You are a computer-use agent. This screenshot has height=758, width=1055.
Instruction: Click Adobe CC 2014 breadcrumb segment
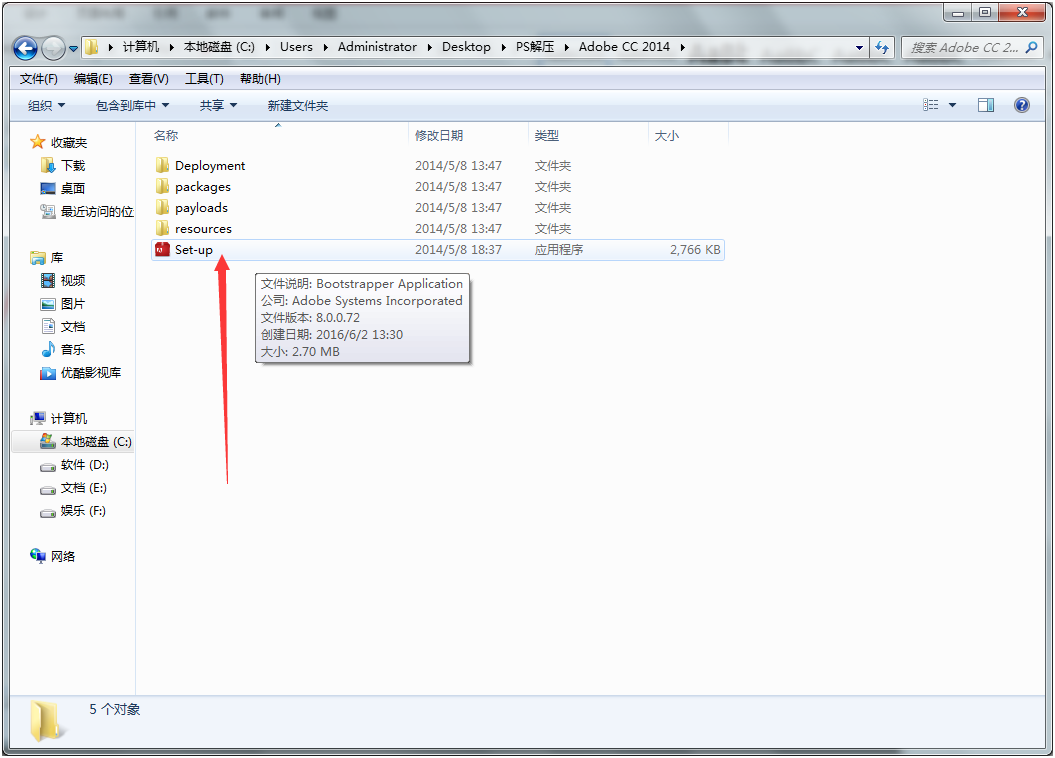[624, 46]
